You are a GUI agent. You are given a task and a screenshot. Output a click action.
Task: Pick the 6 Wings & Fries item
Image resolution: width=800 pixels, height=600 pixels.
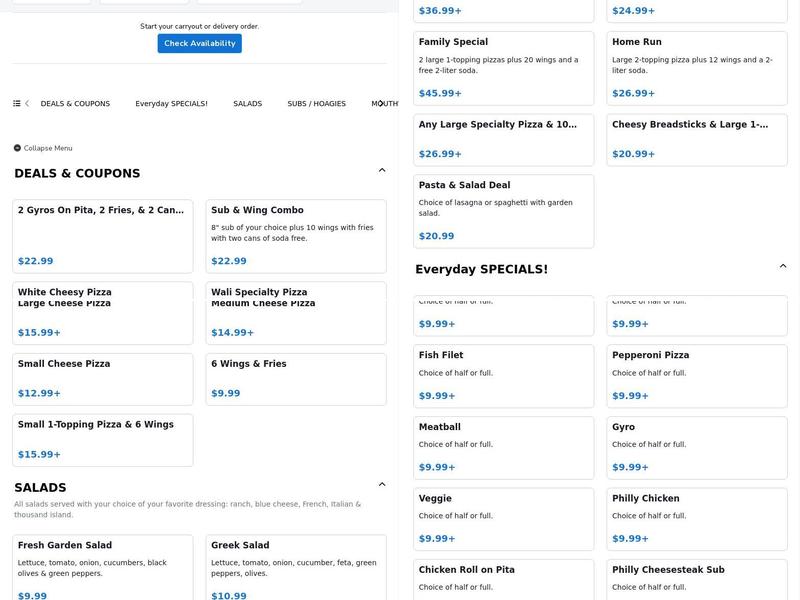296,379
